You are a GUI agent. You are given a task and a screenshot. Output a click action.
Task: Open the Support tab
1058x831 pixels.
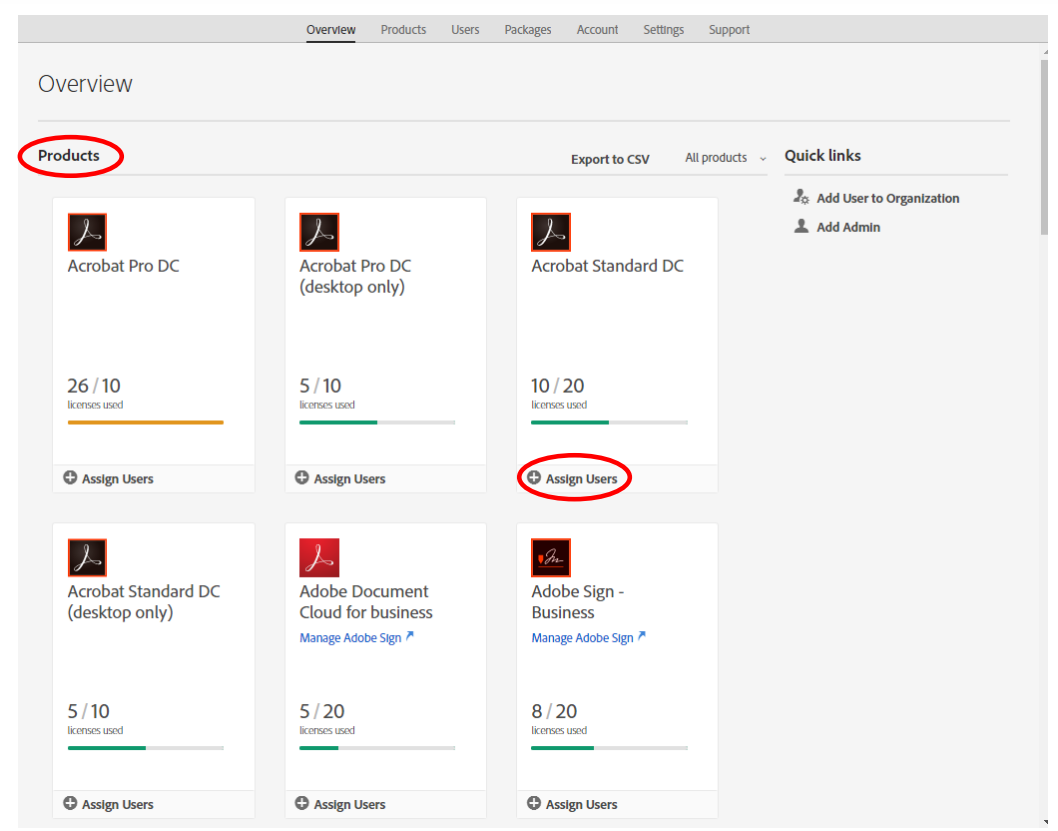pyautogui.click(x=729, y=30)
